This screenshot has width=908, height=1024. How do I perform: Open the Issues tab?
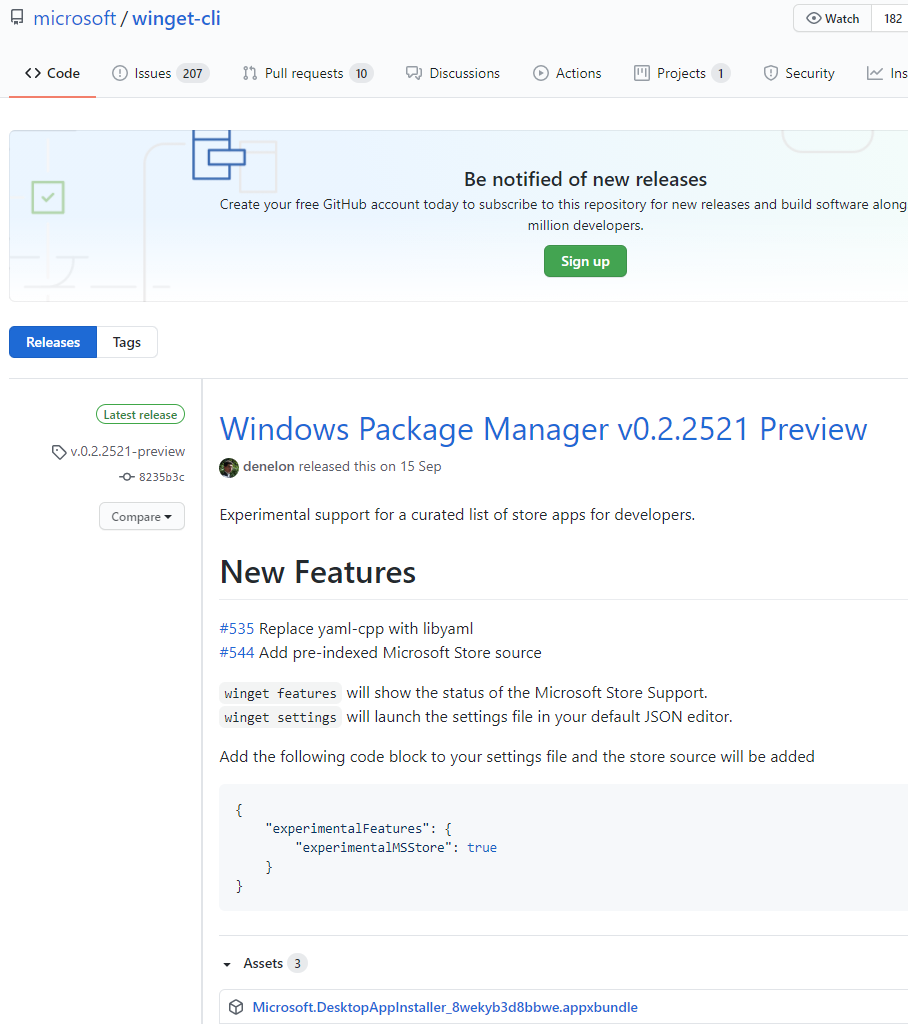161,73
